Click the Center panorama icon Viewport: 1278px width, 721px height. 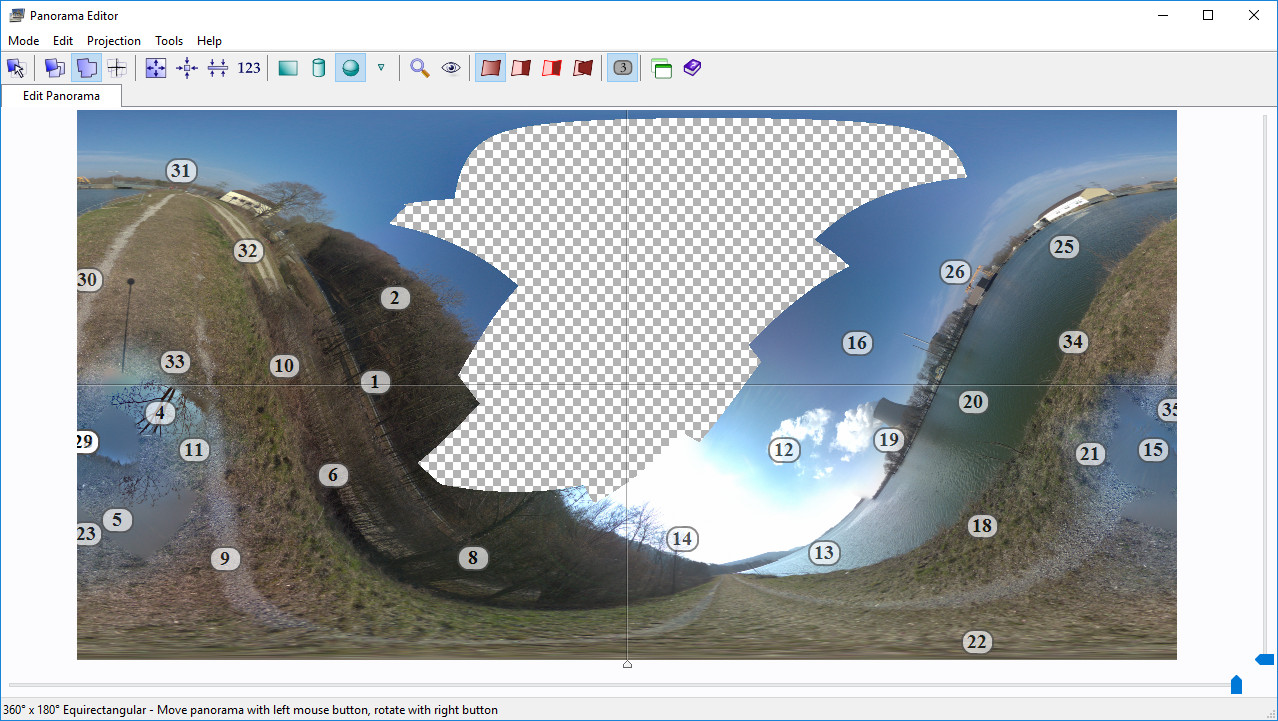tap(187, 68)
